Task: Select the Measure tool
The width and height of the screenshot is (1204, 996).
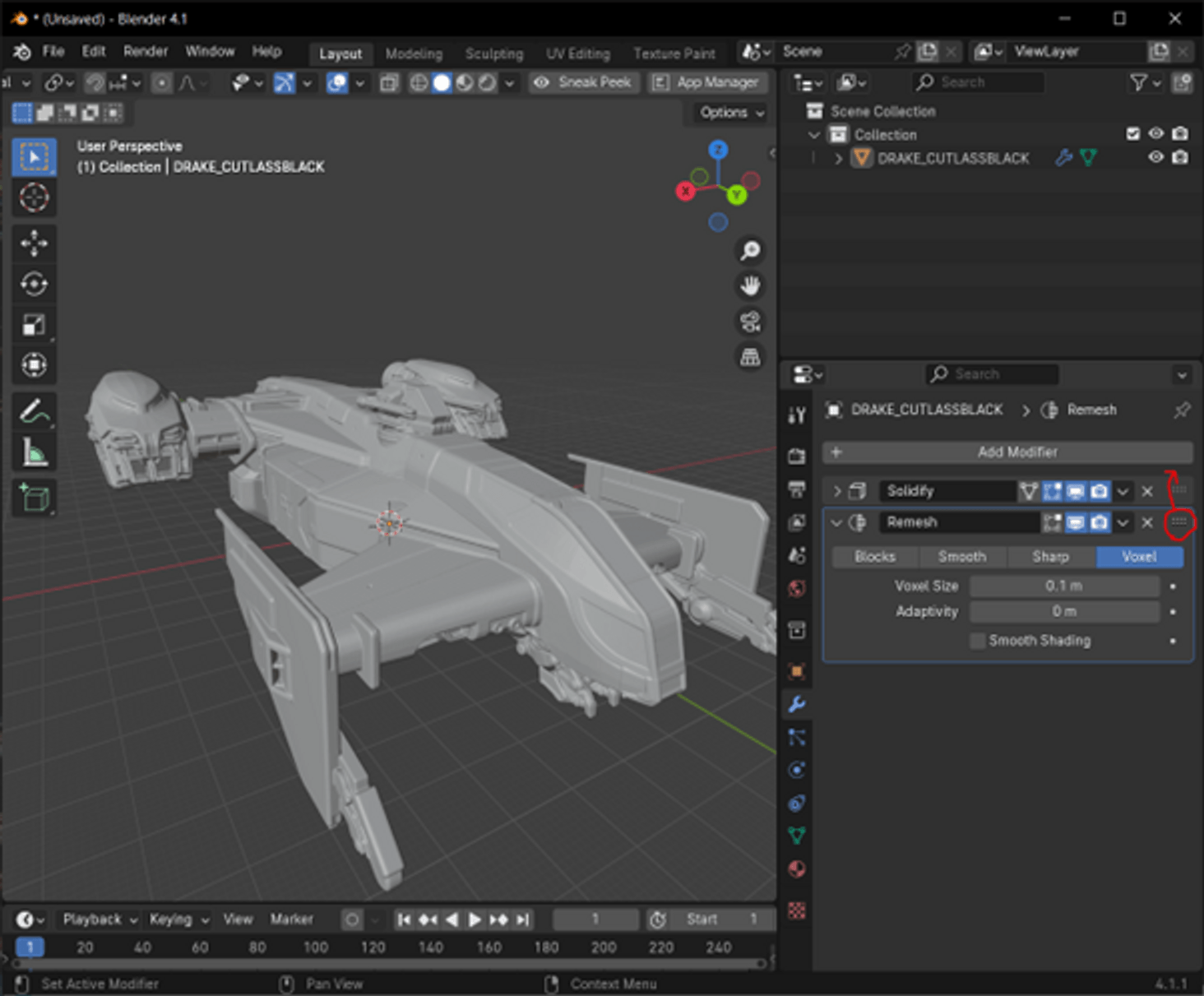Action: click(34, 452)
